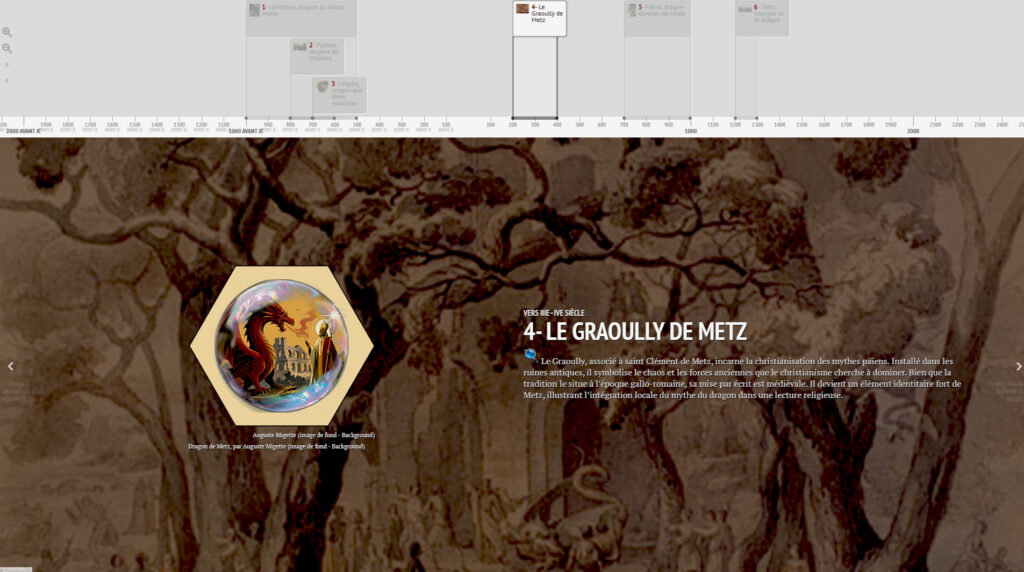Zoom out of the timeline
Viewport: 1024px width, 572px height.
[x=7, y=48]
